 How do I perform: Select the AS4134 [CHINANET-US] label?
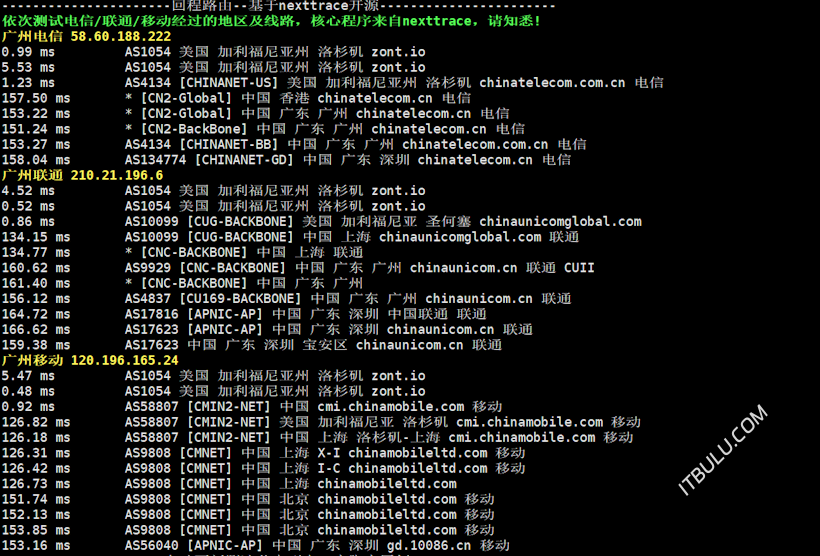point(201,83)
